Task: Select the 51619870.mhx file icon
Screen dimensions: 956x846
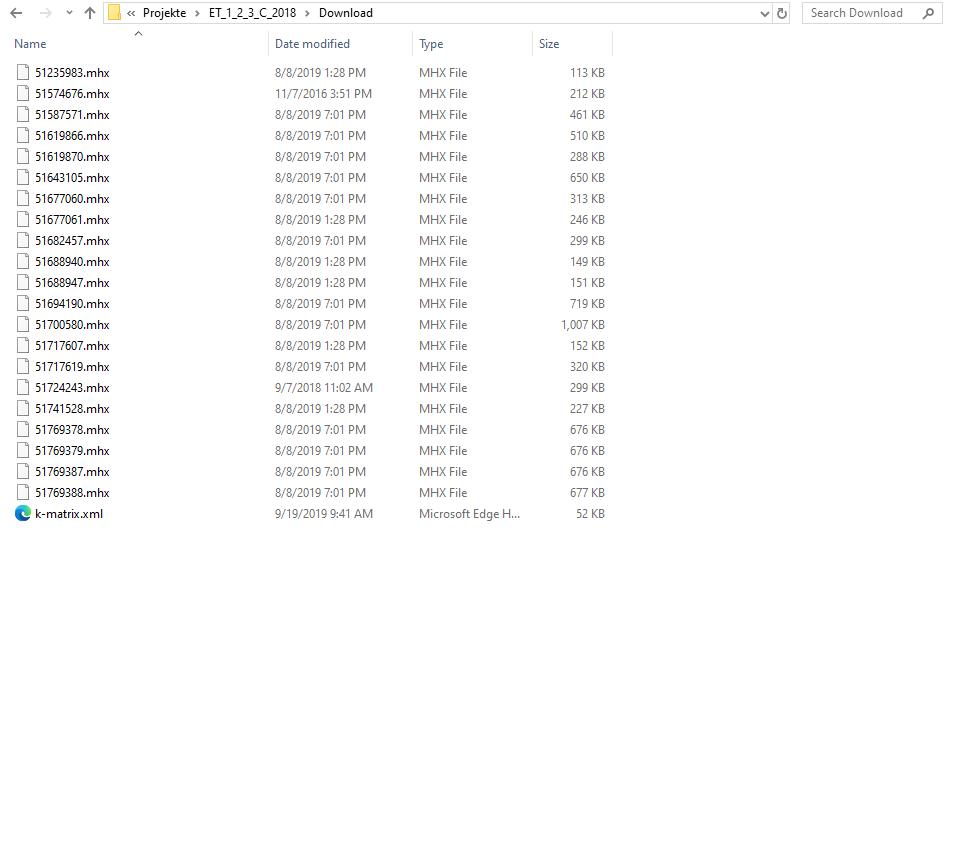Action: point(23,157)
